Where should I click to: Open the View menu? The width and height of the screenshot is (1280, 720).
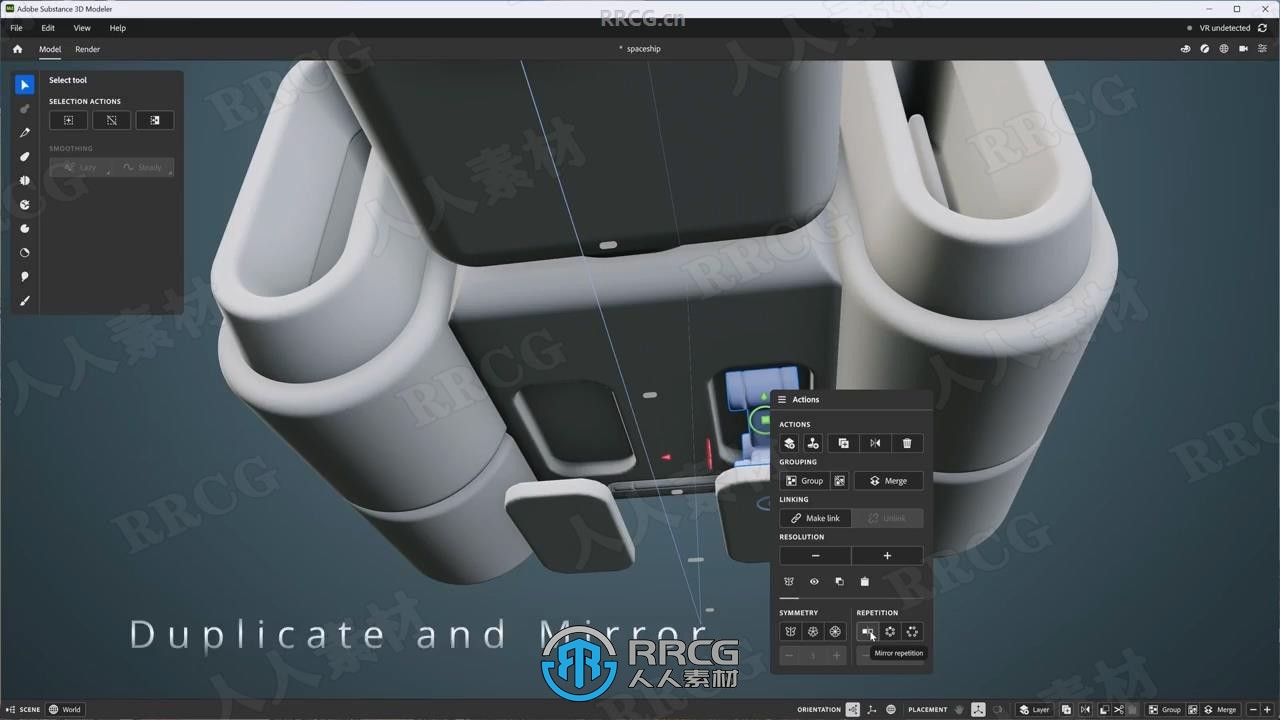[82, 28]
